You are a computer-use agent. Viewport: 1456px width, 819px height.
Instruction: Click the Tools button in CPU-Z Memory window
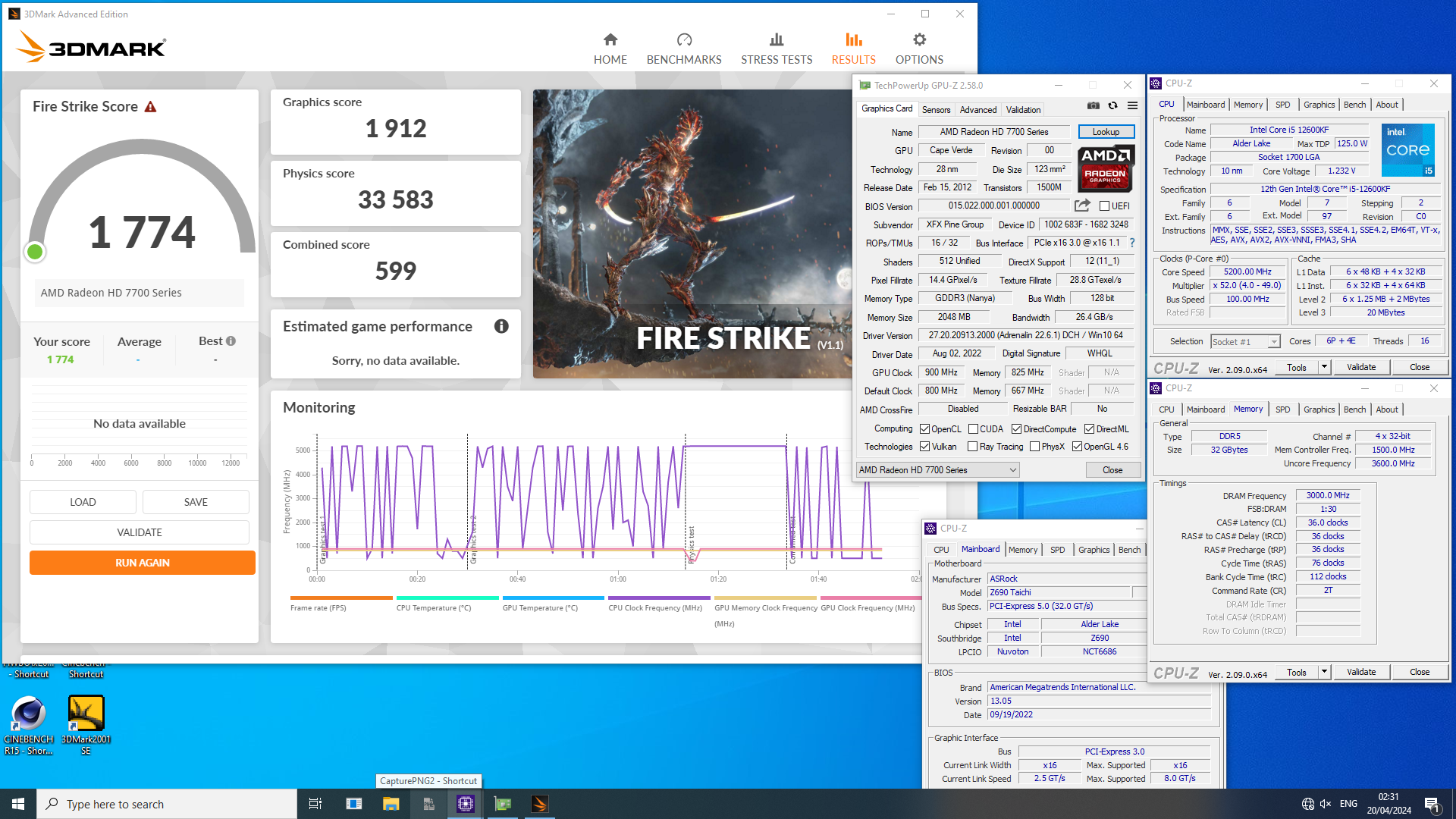(x=1296, y=672)
